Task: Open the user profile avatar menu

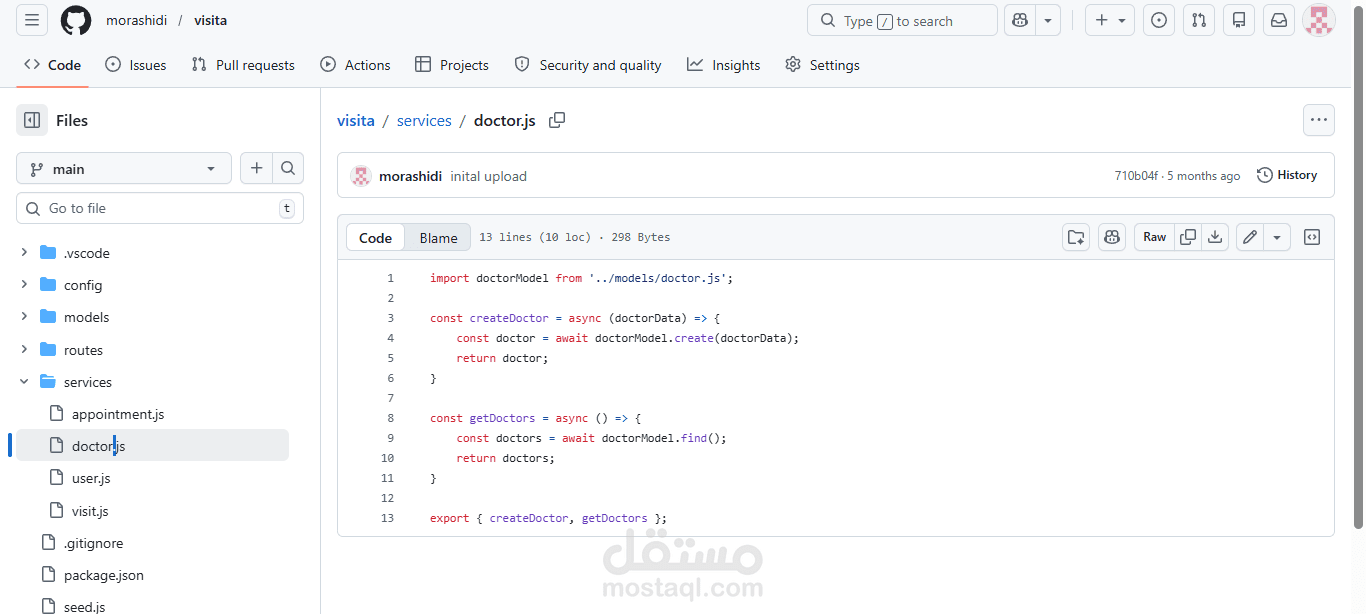Action: [1319, 20]
